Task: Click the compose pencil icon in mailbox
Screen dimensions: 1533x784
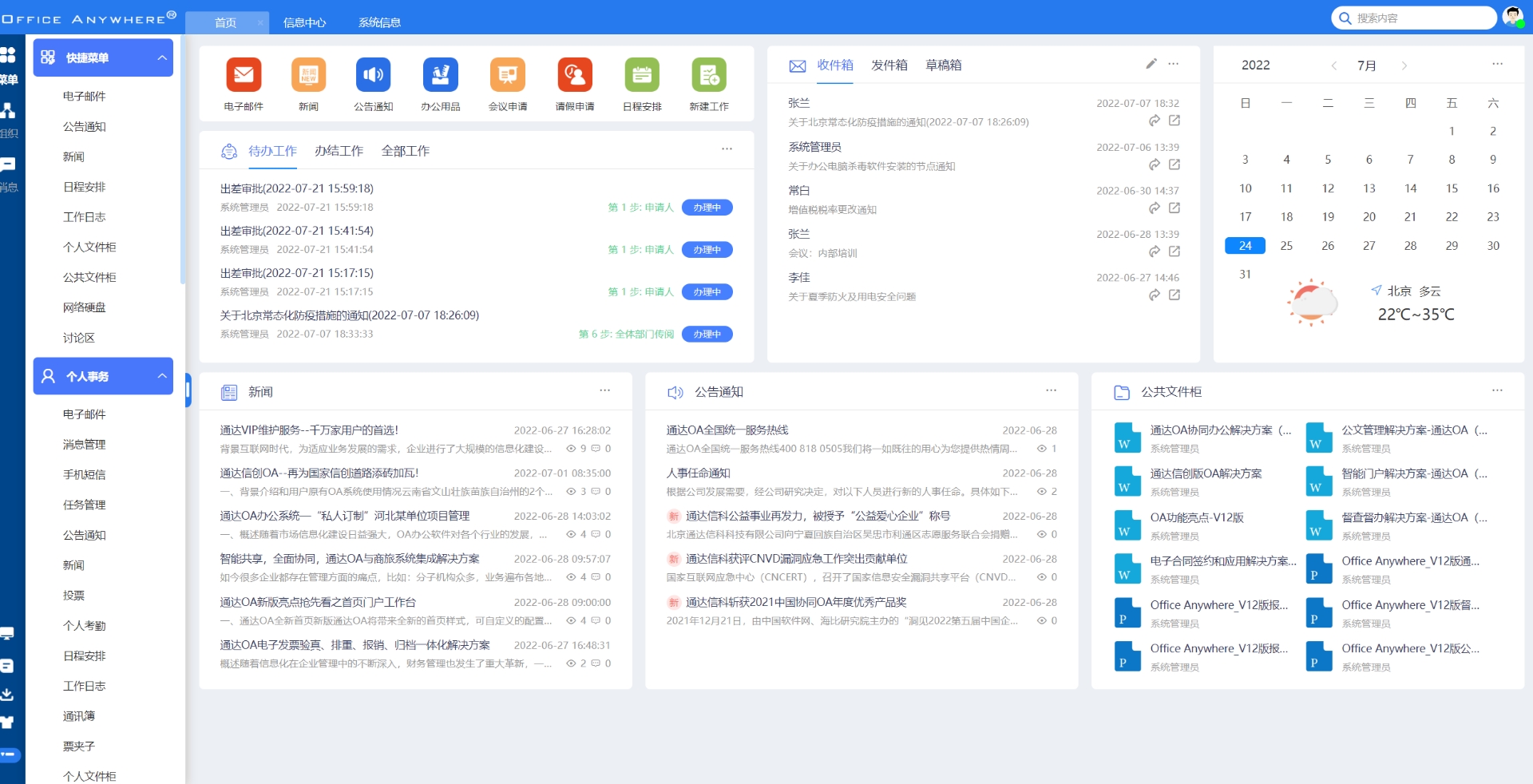Action: (x=1151, y=64)
